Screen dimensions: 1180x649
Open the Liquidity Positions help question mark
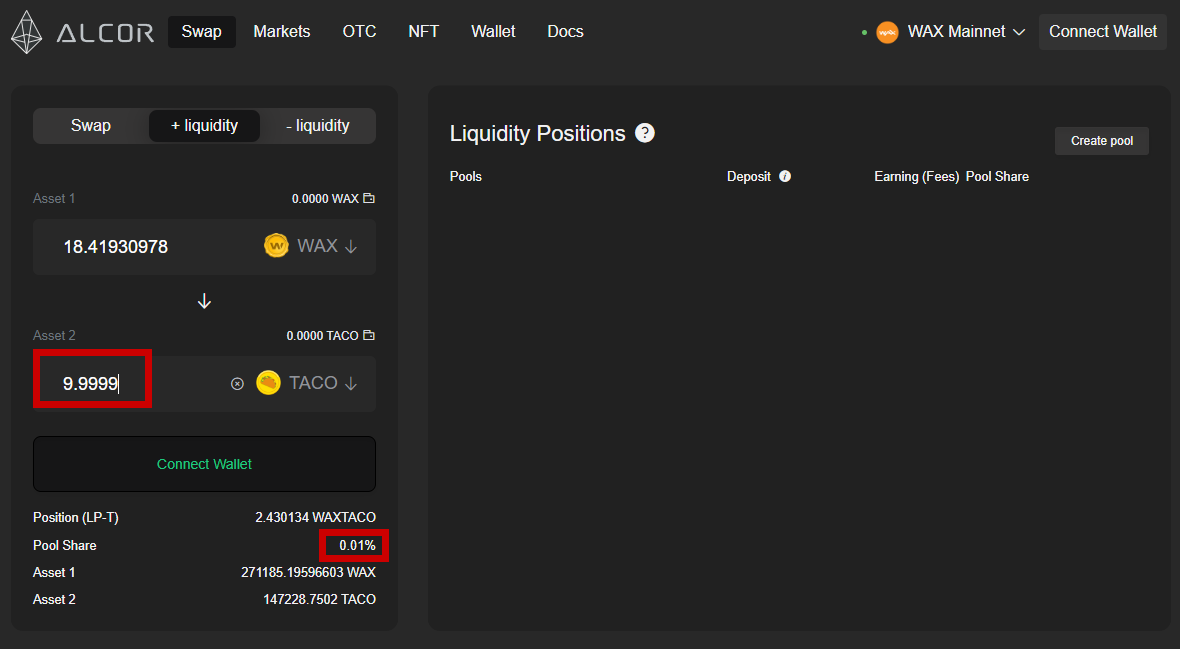coord(645,133)
